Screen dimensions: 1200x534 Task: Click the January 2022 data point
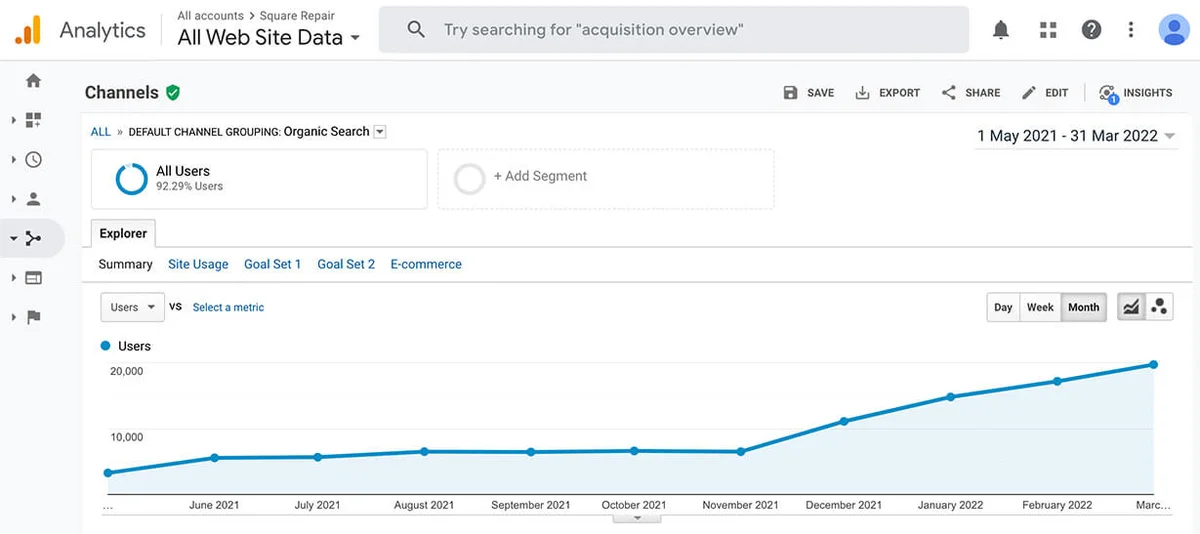(x=950, y=397)
